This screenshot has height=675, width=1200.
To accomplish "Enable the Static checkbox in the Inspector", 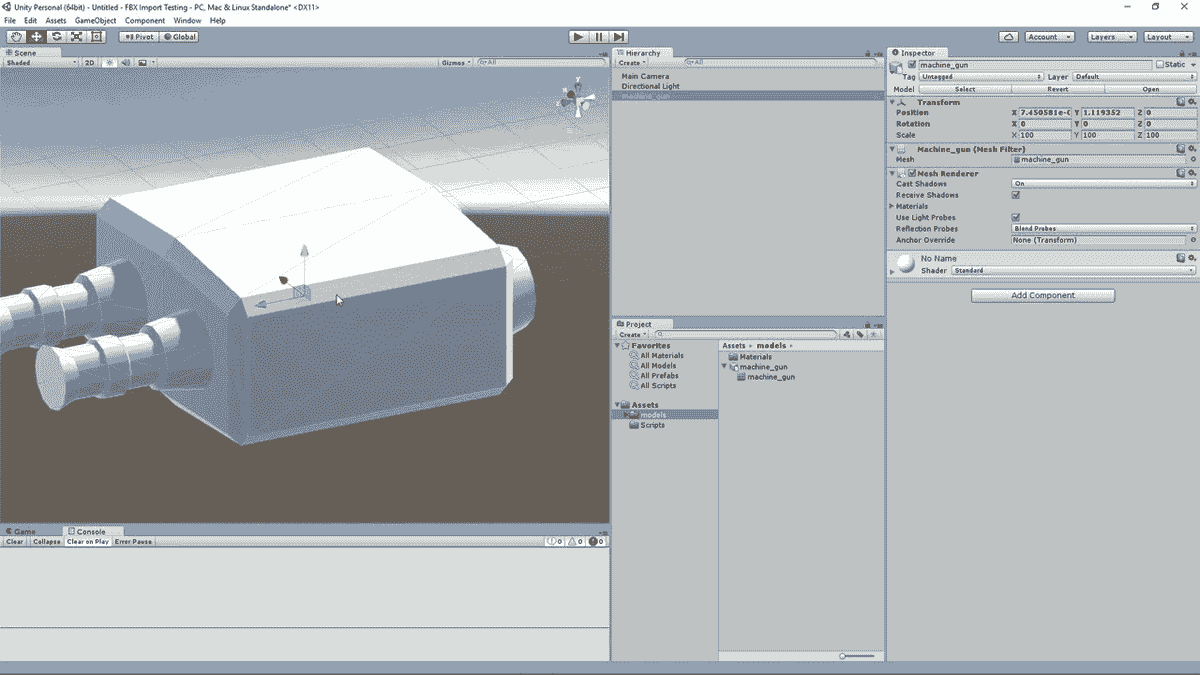I will (x=1161, y=65).
